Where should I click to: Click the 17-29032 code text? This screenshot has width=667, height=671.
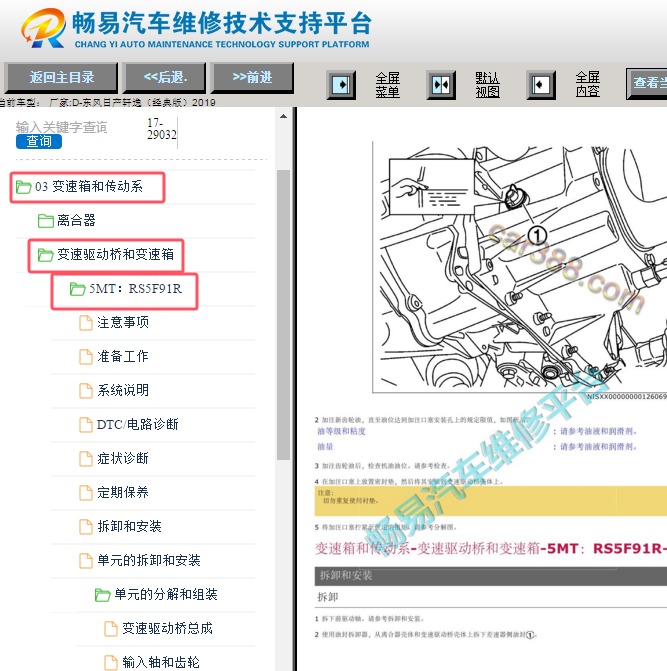point(162,129)
